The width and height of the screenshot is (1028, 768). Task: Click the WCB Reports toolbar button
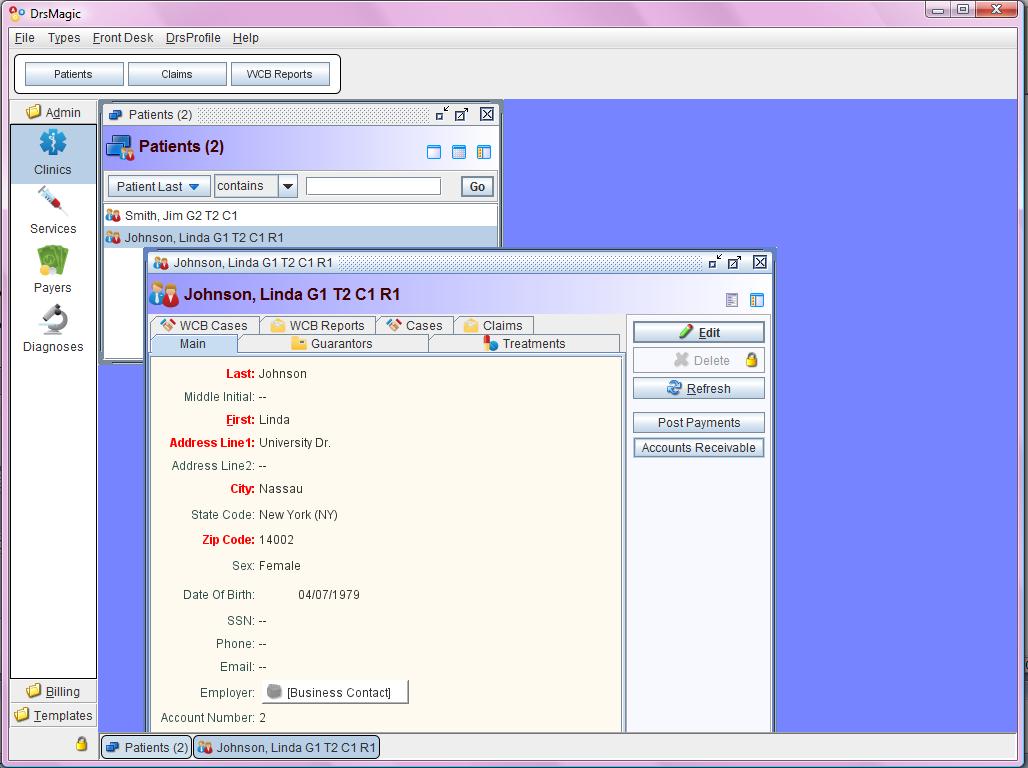279,74
